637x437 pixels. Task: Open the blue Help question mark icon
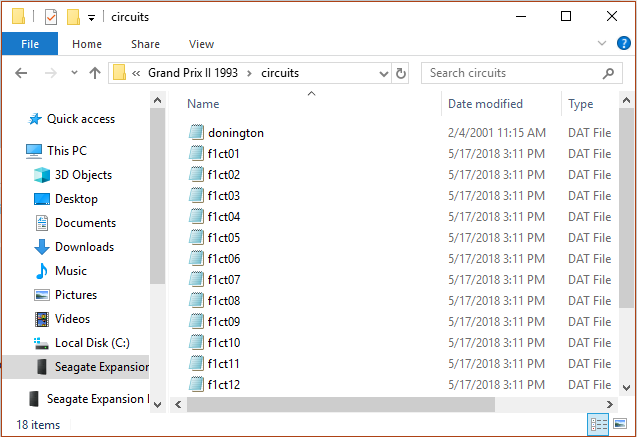click(624, 44)
